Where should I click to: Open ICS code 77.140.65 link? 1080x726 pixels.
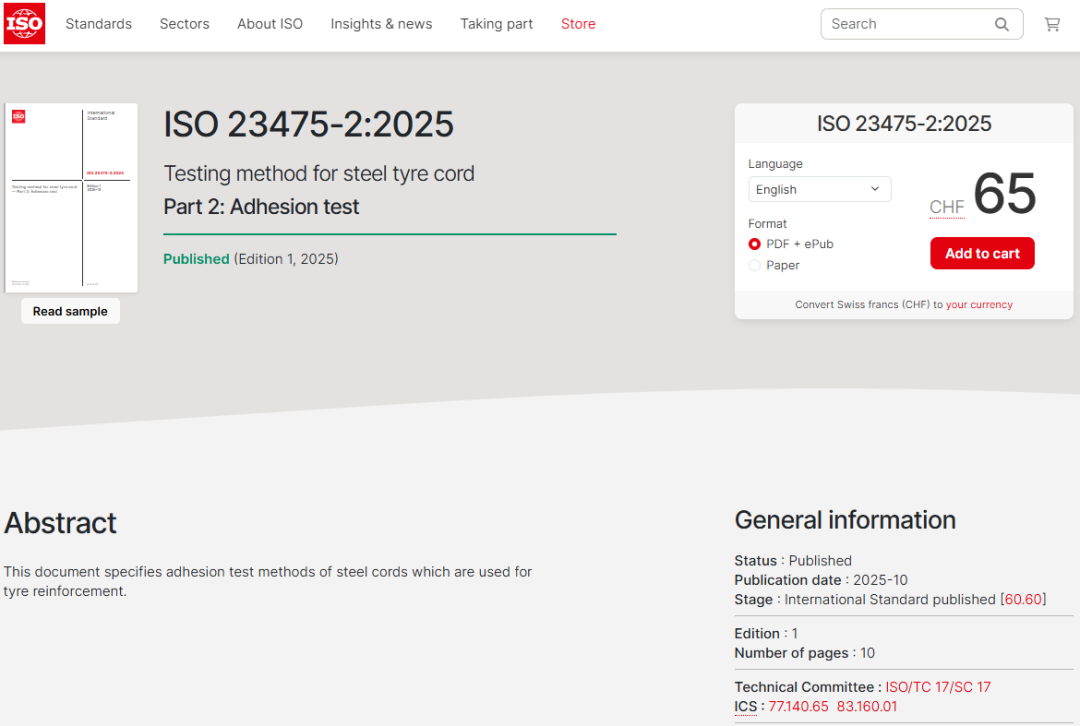(798, 706)
